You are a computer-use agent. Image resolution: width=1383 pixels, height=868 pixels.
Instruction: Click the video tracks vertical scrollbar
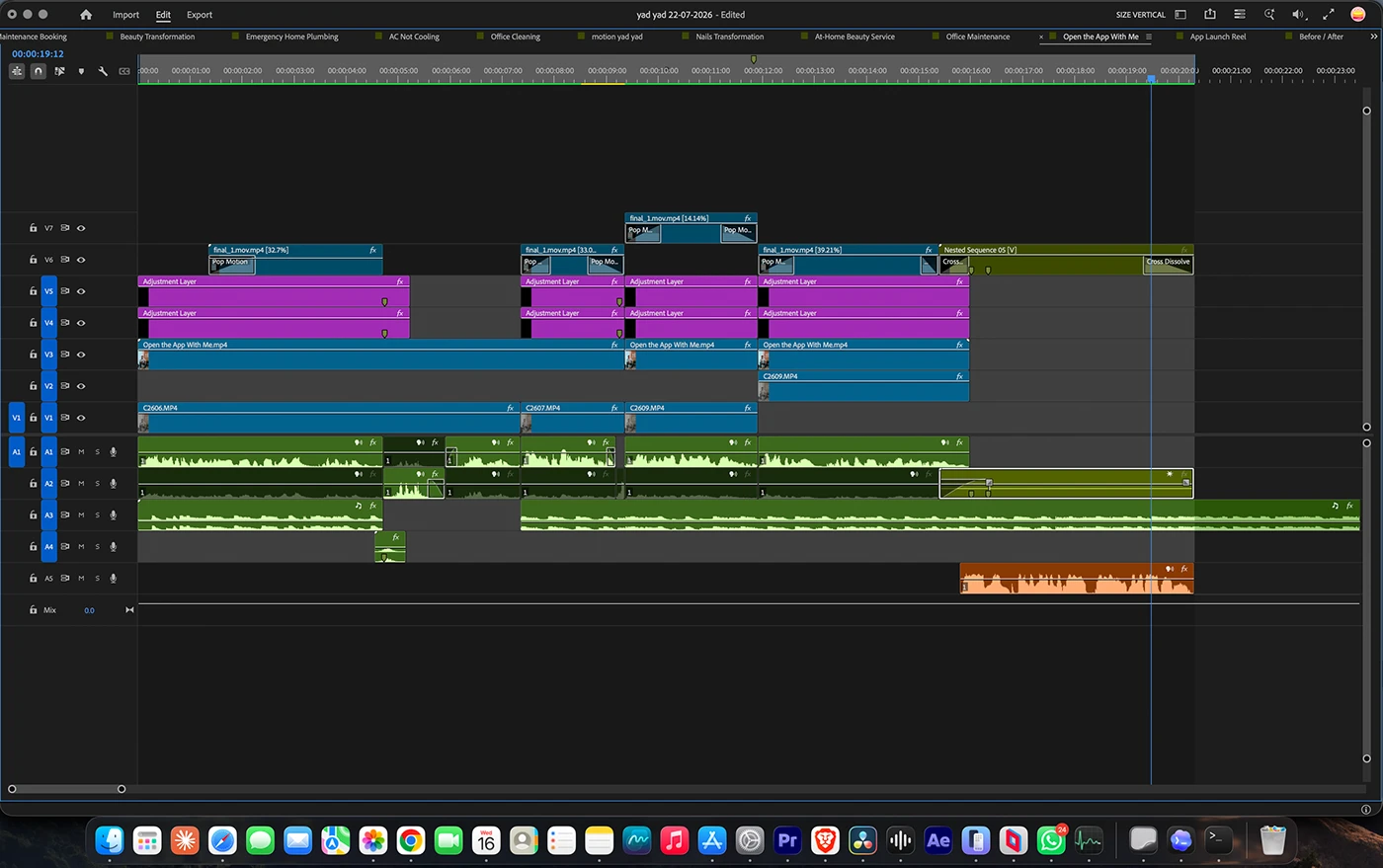[x=1366, y=269]
